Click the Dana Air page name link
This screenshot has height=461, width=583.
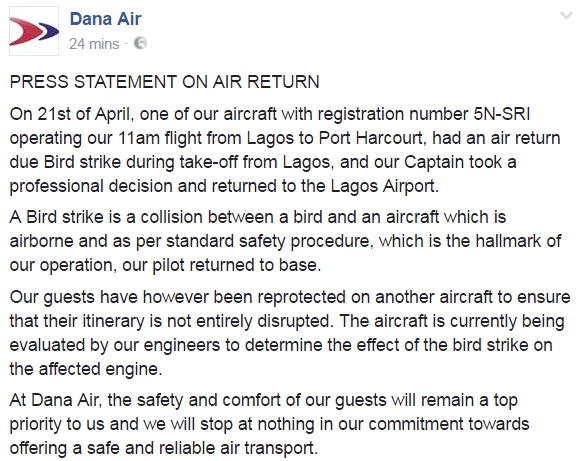point(106,19)
